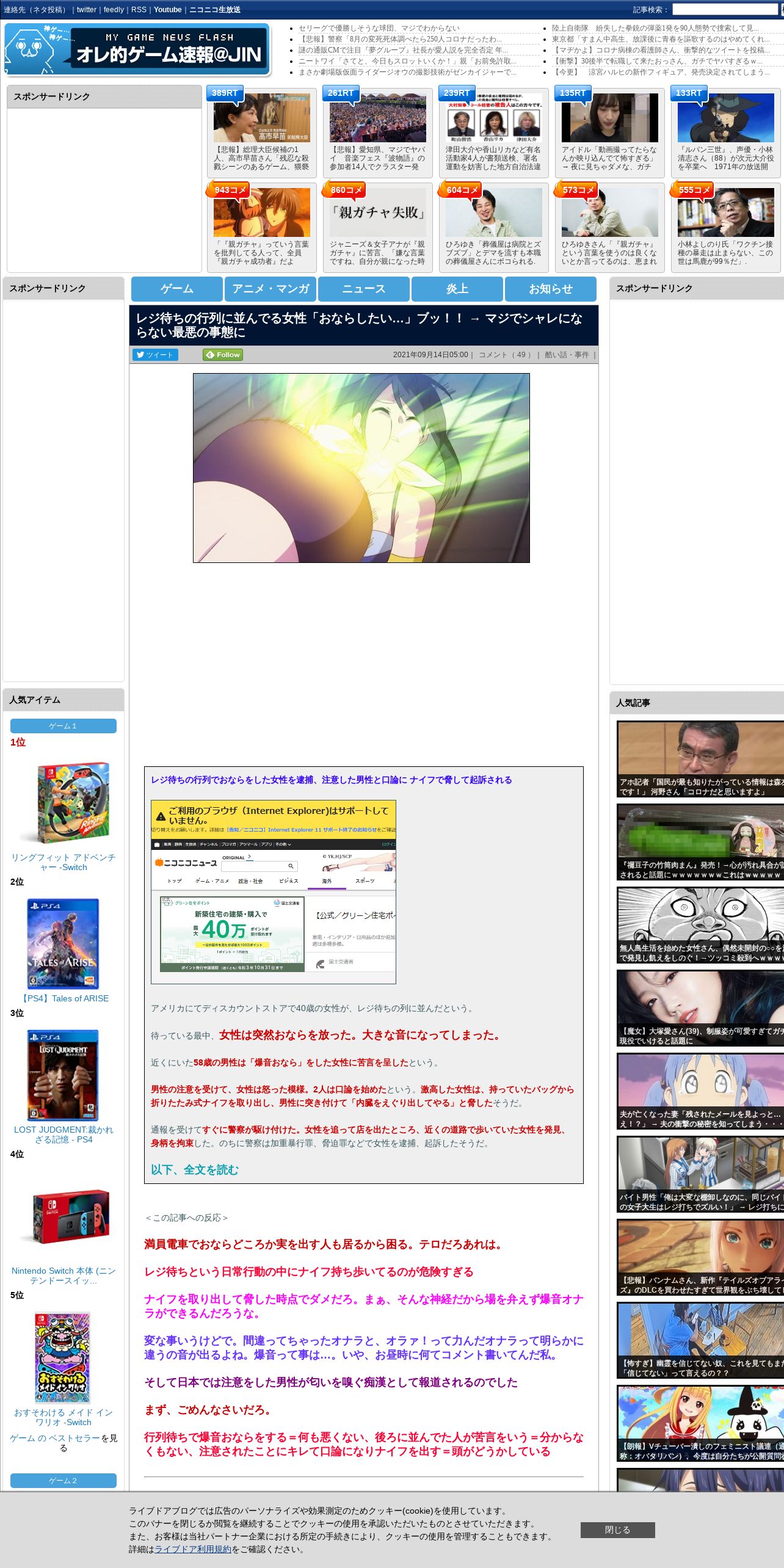Click the 酷い話・事件 category link
The image size is (784, 1568).
click(x=567, y=355)
